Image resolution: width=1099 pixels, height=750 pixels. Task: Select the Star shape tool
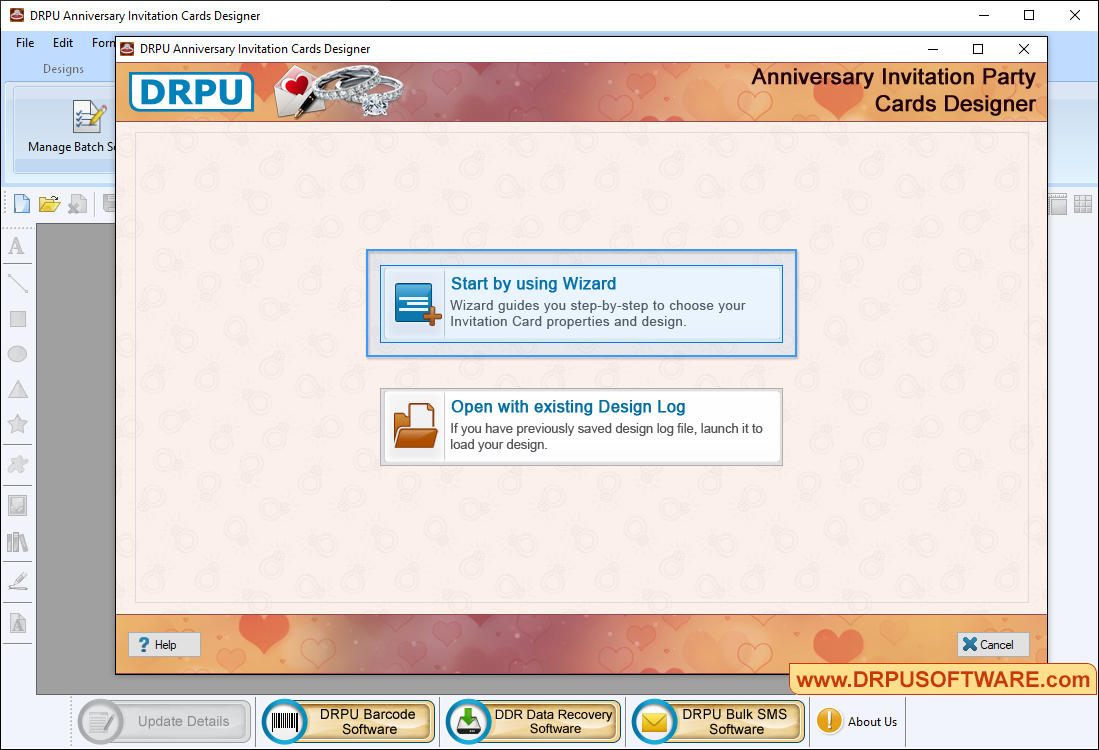[17, 424]
